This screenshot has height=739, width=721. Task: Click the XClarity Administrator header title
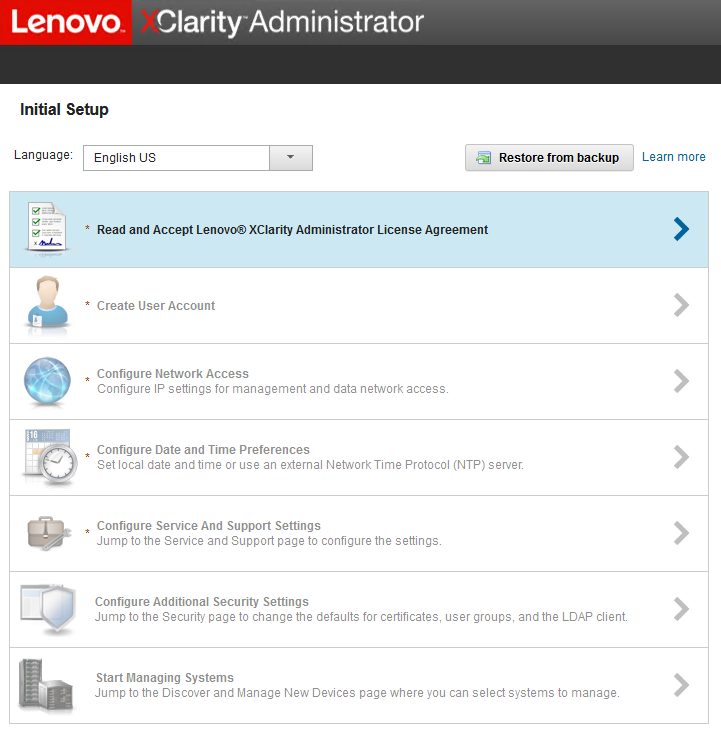point(282,22)
